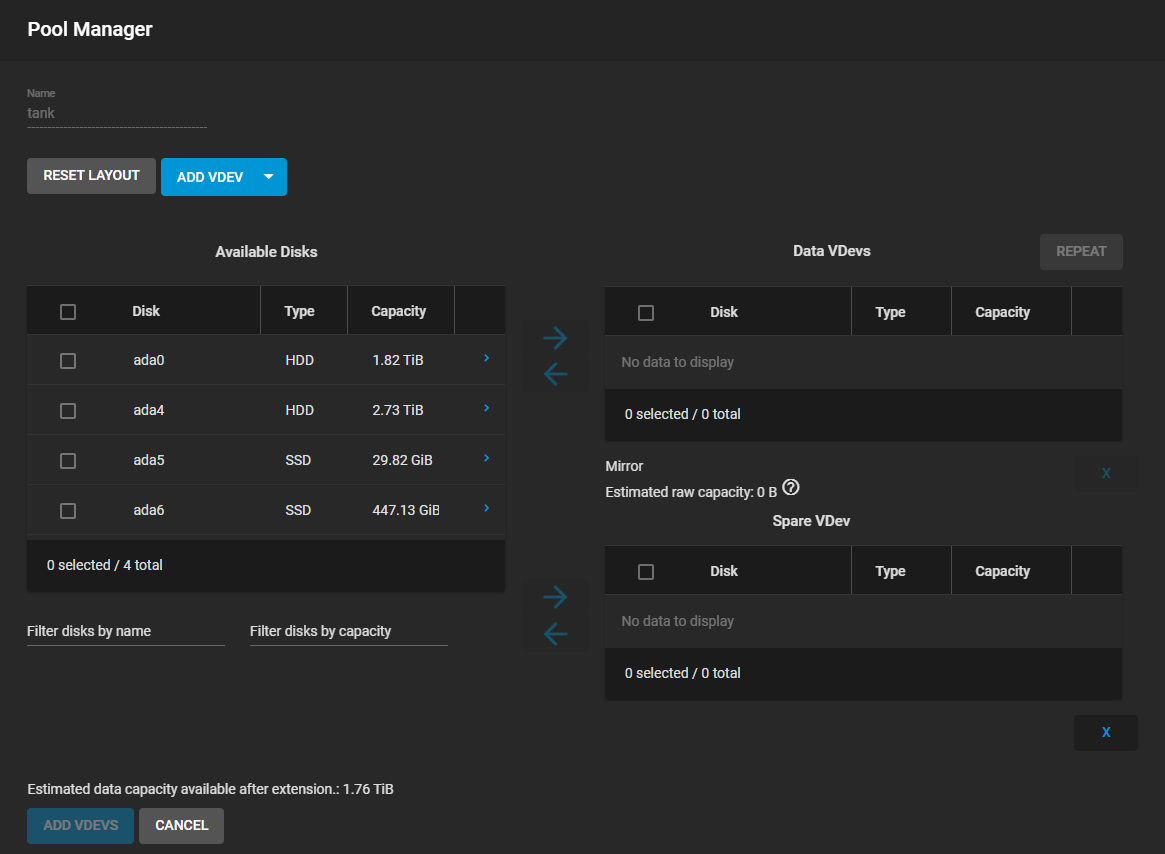Click the Cancel button
The height and width of the screenshot is (854, 1165).
[x=181, y=826]
